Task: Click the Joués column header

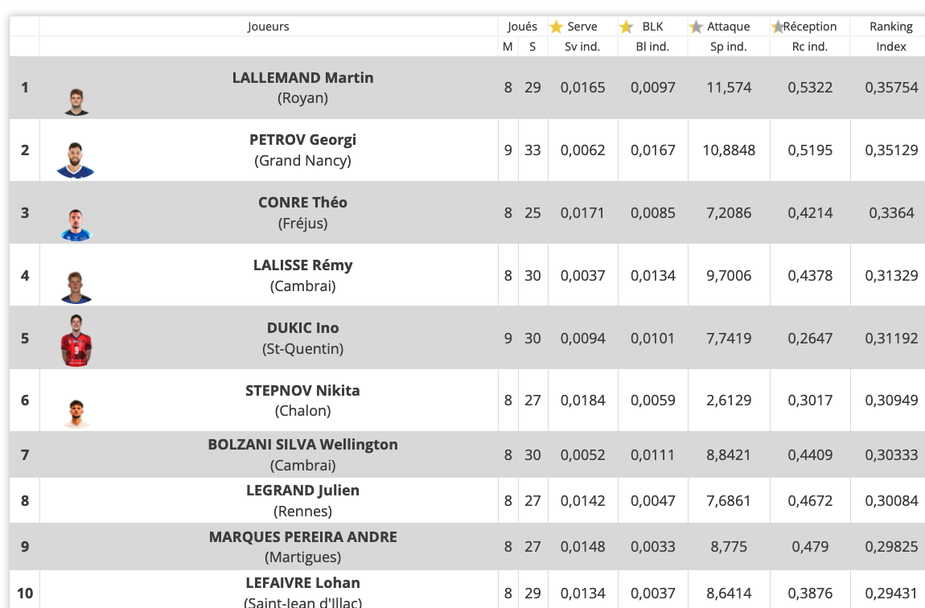Action: pos(522,27)
